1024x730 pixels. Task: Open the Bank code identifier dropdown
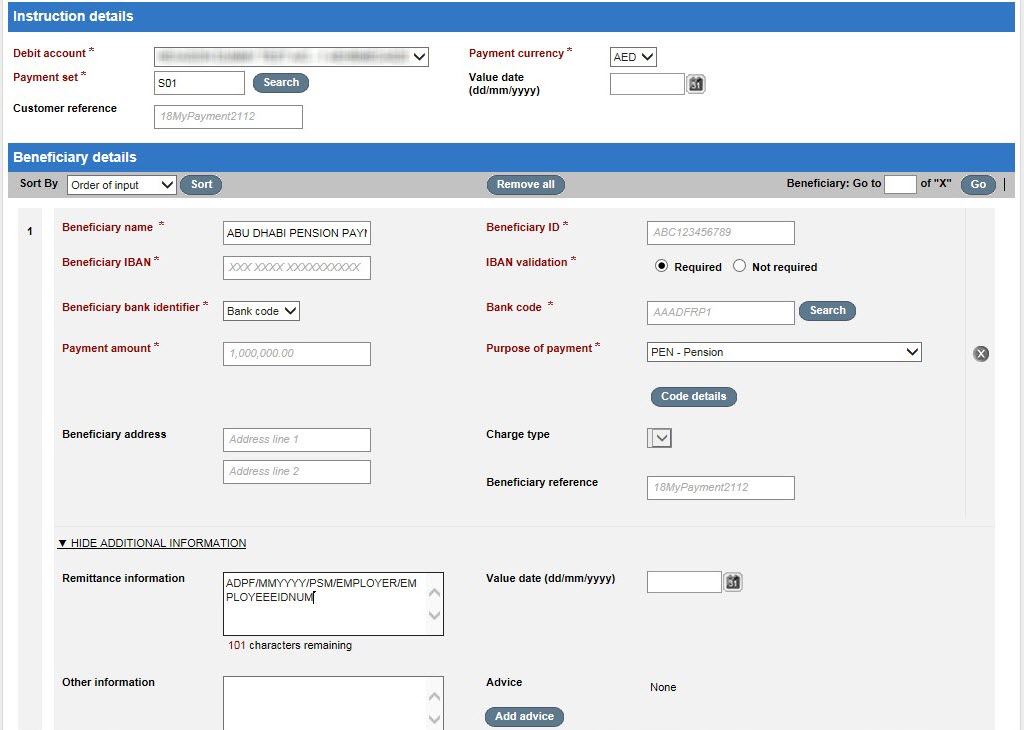(260, 311)
